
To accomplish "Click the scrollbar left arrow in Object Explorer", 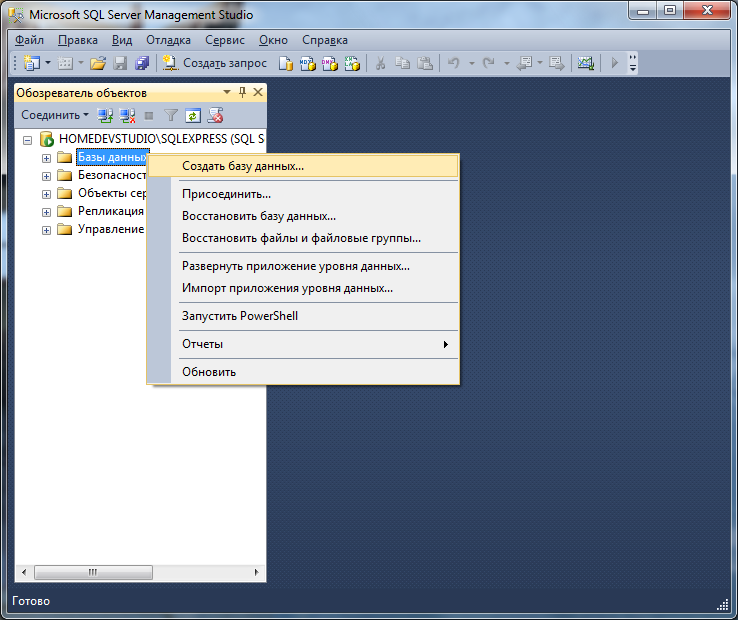I will point(24,572).
